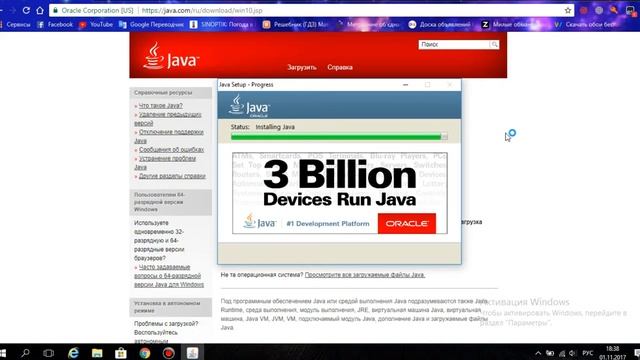Bookmark this page with the star icon
The width and height of the screenshot is (640, 360).
(x=568, y=10)
